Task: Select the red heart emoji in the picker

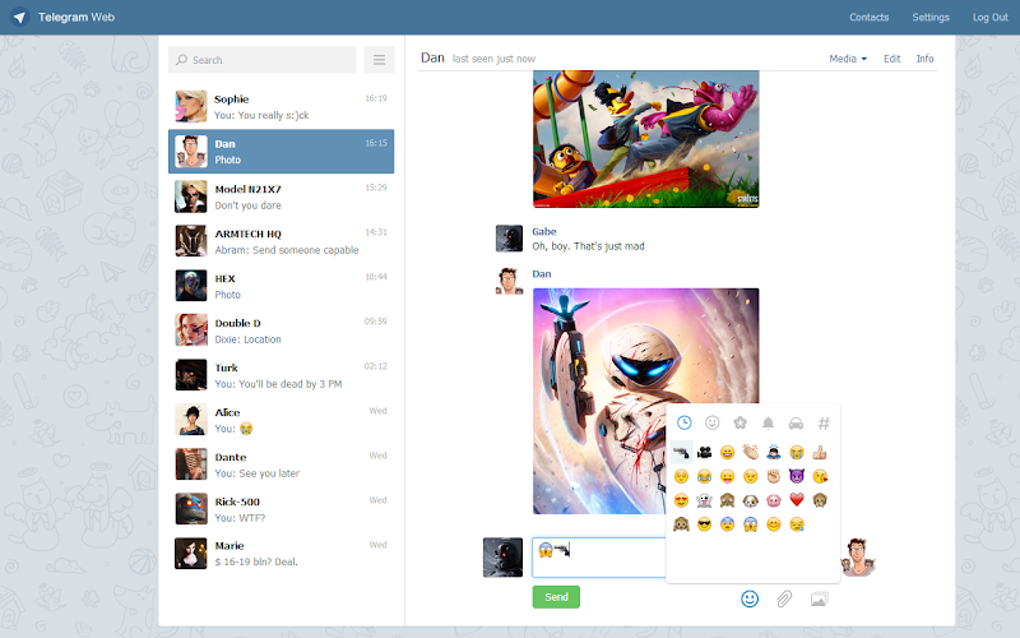Action: pyautogui.click(x=796, y=499)
